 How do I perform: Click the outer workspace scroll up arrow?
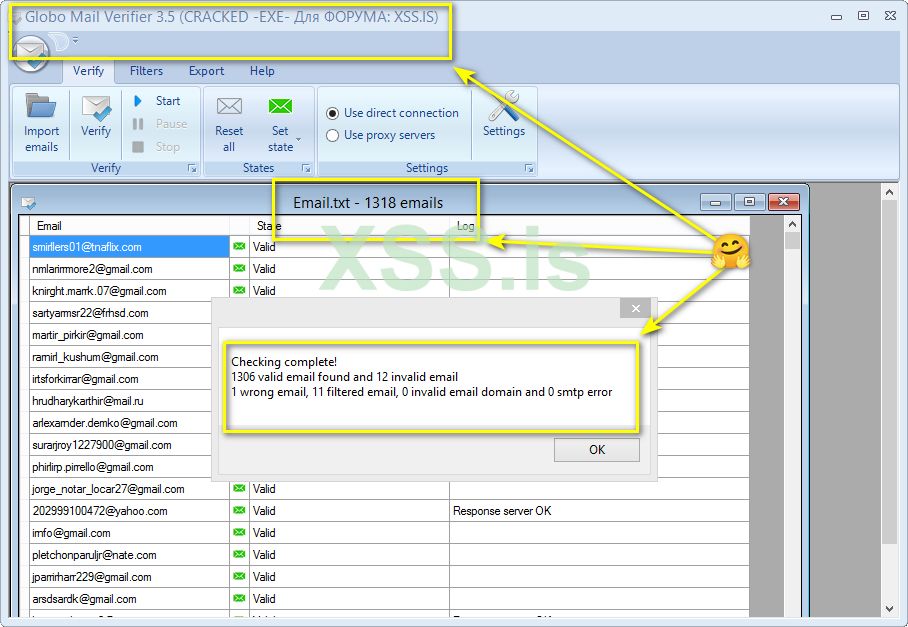(890, 192)
